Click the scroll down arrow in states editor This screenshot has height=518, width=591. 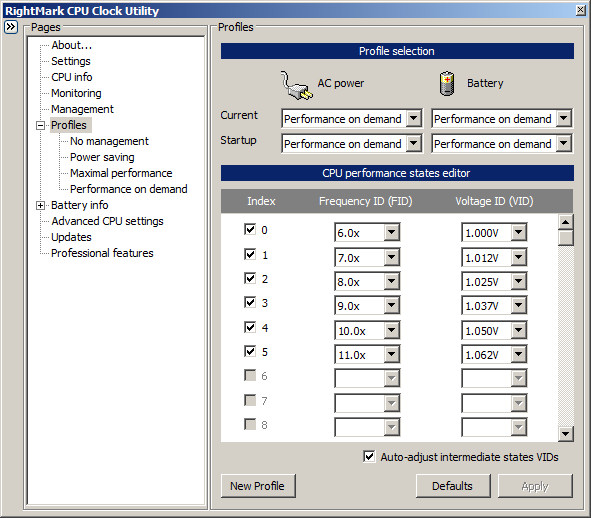(x=565, y=434)
